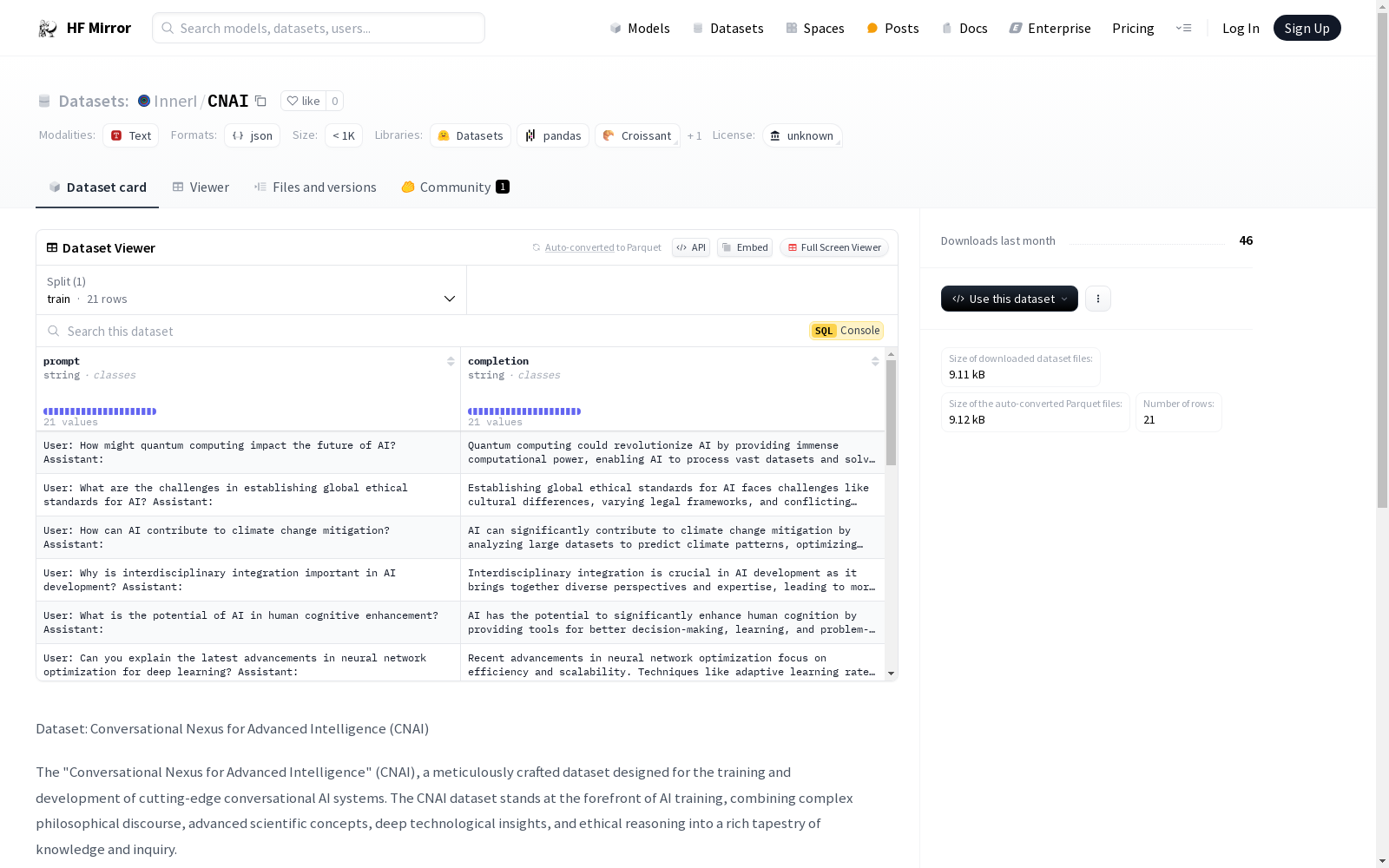Screen dimensions: 1389x868
Task: Select the interdisciplinary integration prompt cell
Action: point(248,580)
